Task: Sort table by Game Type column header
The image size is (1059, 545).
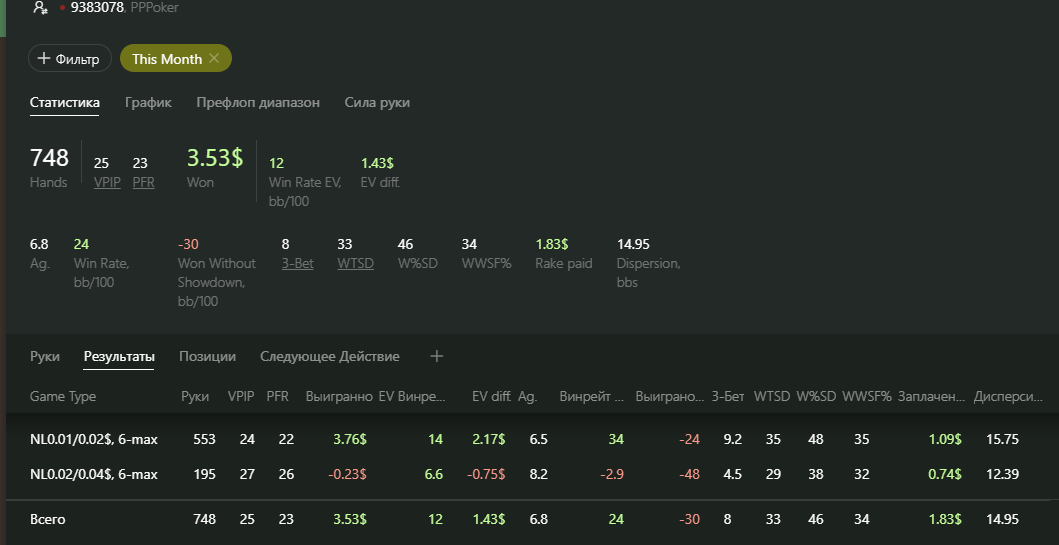Action: [63, 396]
